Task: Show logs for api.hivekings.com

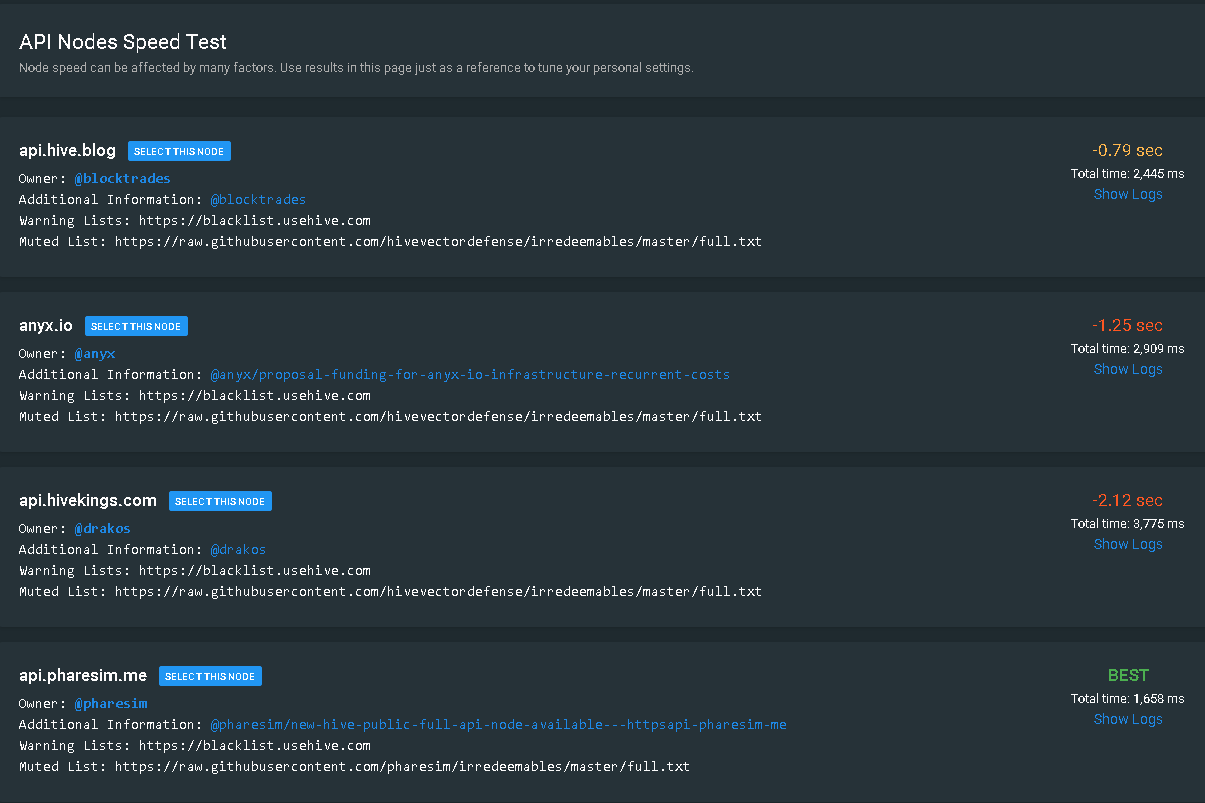Action: (1127, 544)
